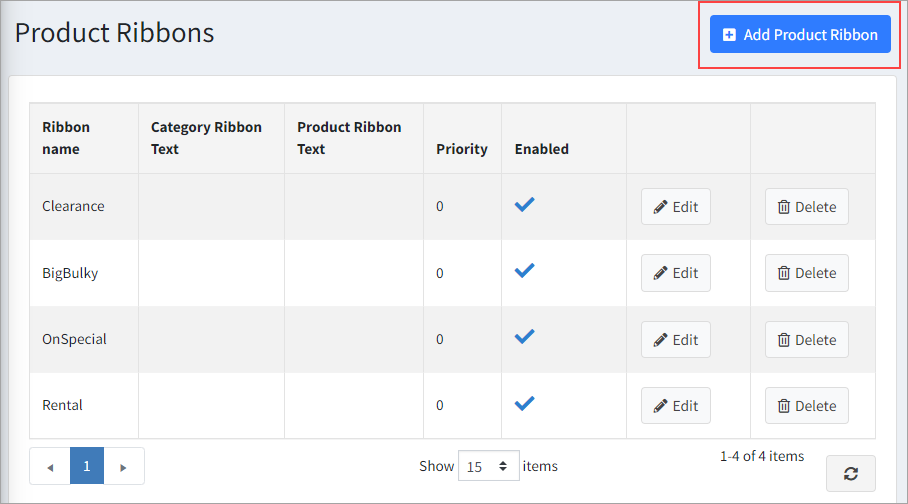Viewport: 908px width, 504px height.
Task: Open the items per page dropdown
Action: (x=489, y=466)
